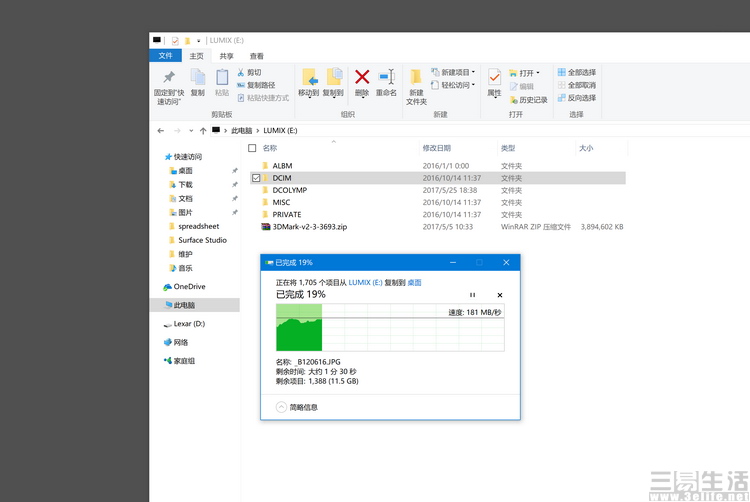
Task: Open Surface Studio folder in sidebar
Action: click(198, 240)
